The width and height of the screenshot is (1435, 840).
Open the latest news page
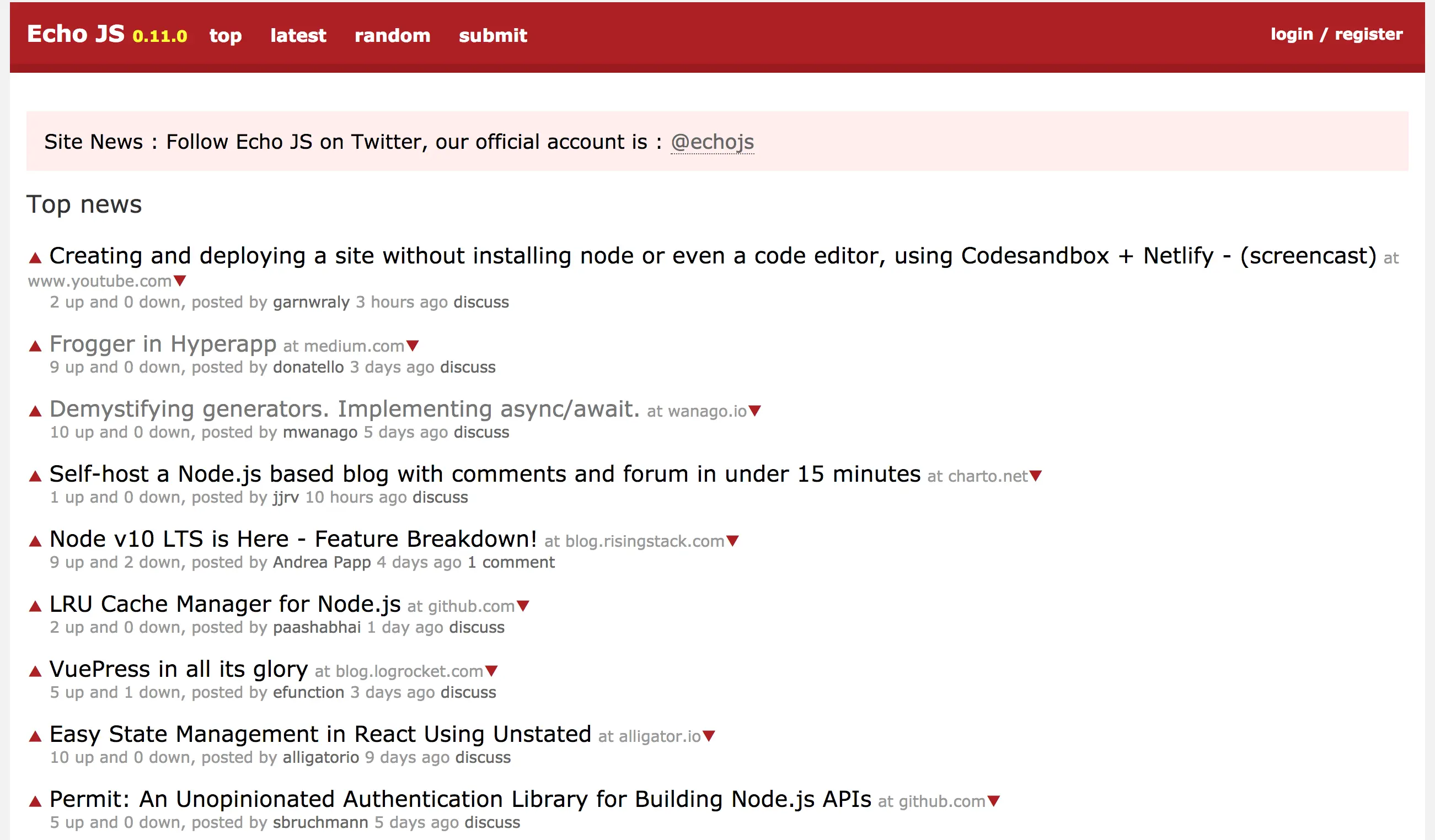[x=298, y=35]
